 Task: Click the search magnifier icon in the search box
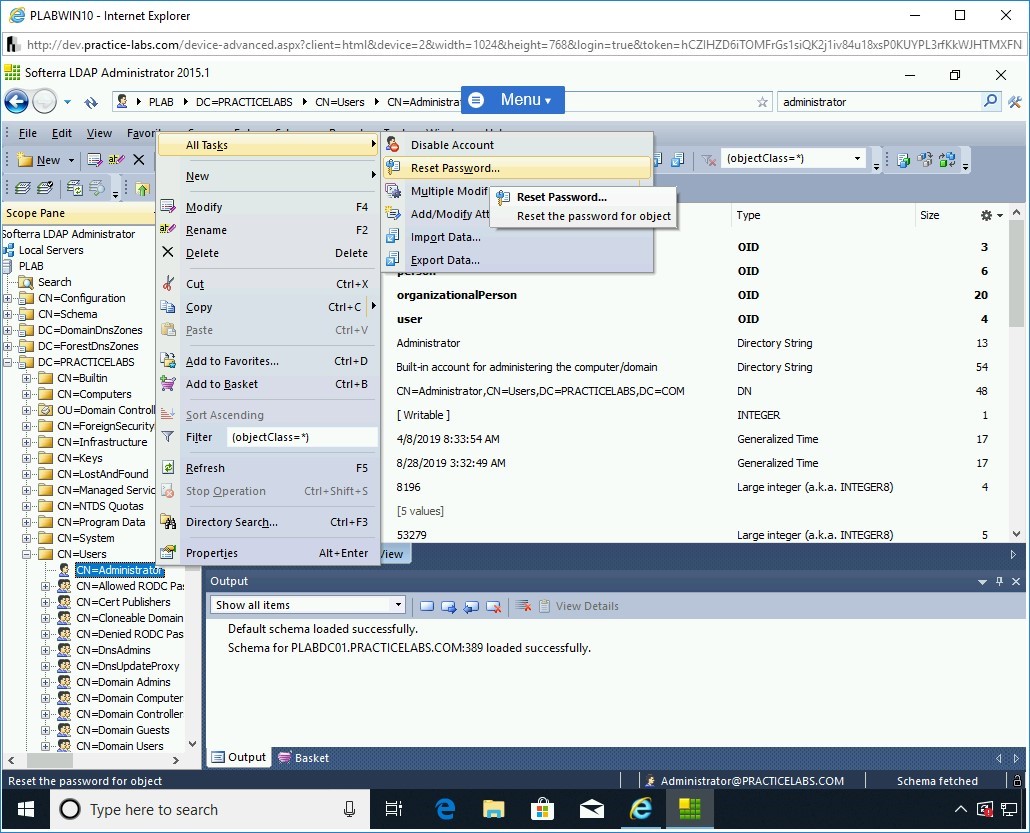tap(990, 101)
